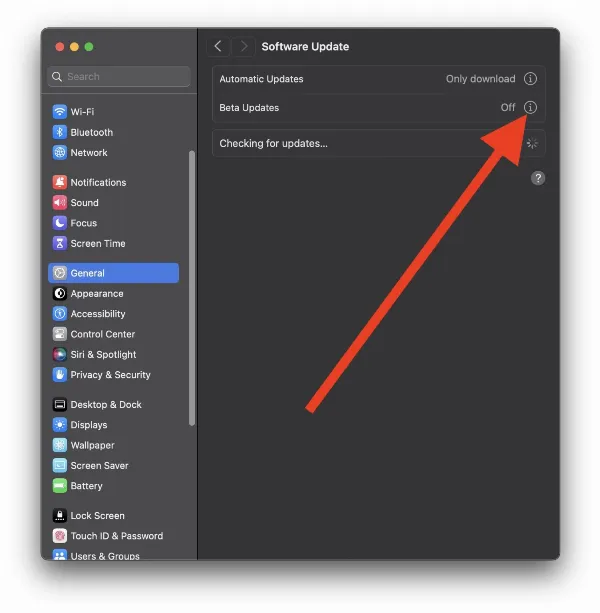
Task: Open the Screen Saver label
Action: [x=99, y=465]
